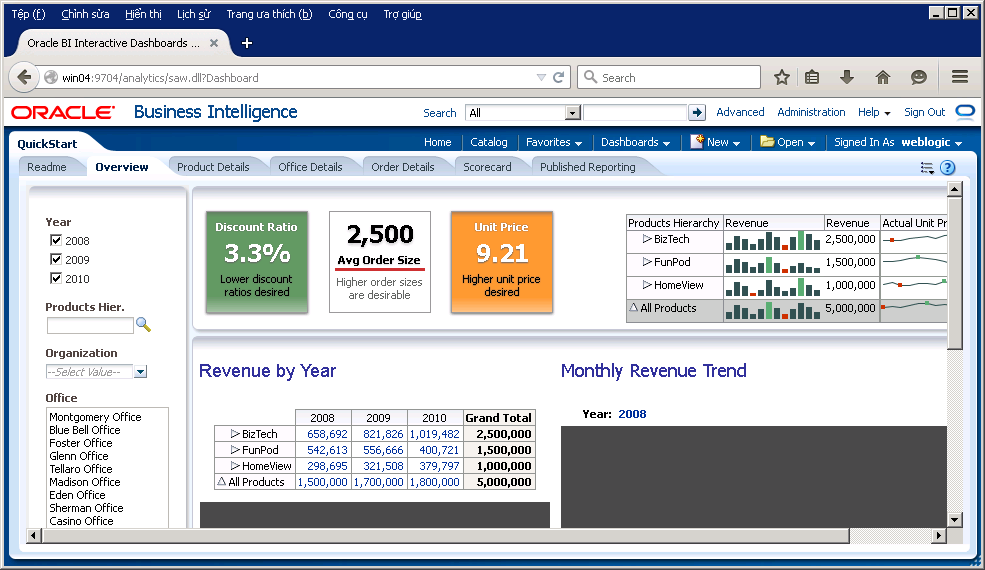Click the Oracle O icon beside Sign Out
The height and width of the screenshot is (570, 985).
click(x=965, y=112)
